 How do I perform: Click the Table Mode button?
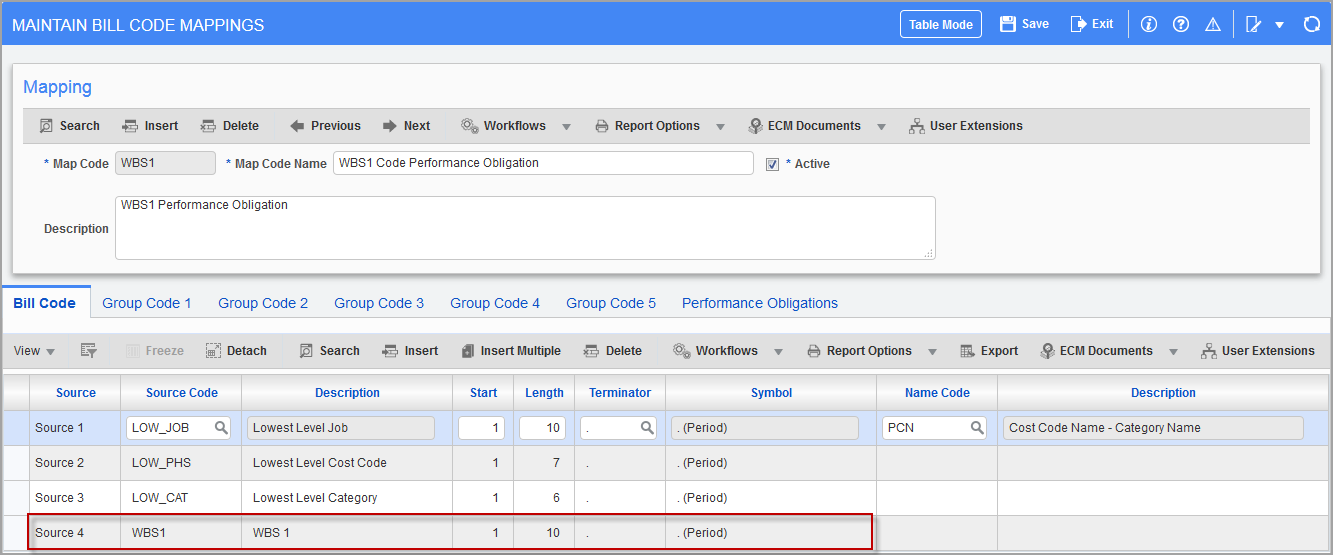point(941,24)
